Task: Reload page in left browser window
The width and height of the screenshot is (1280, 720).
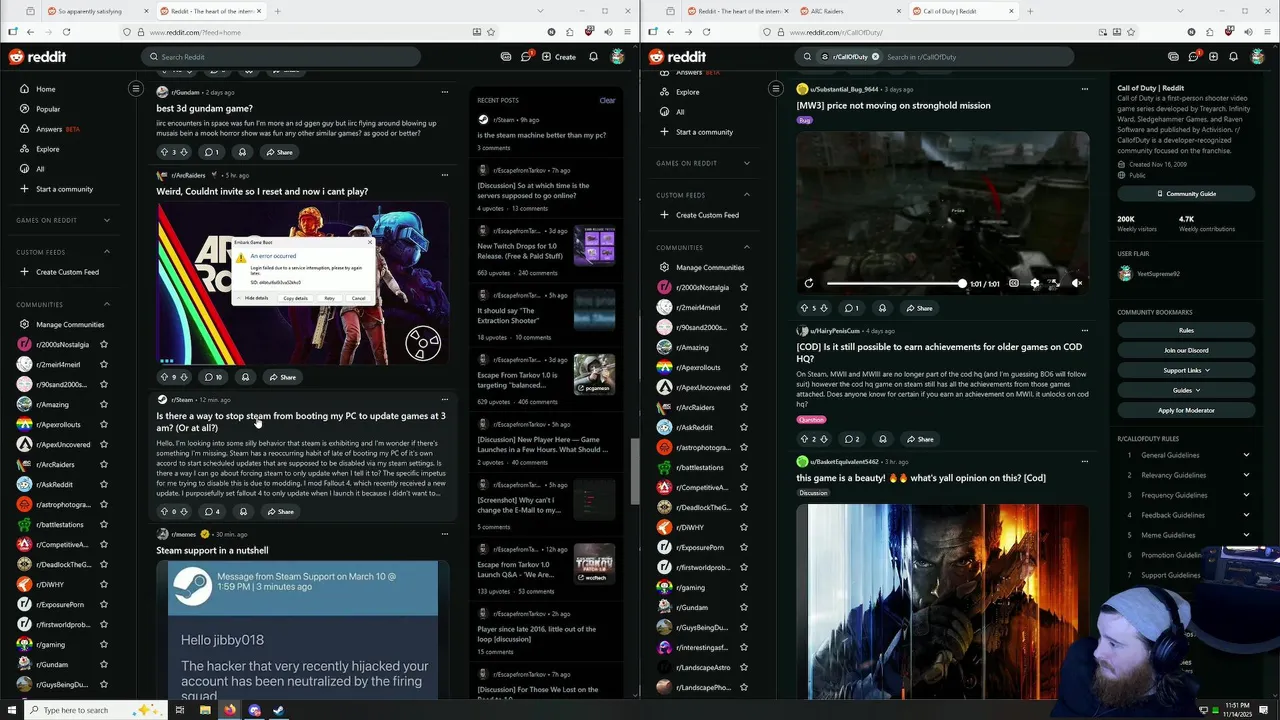Action: (x=66, y=32)
